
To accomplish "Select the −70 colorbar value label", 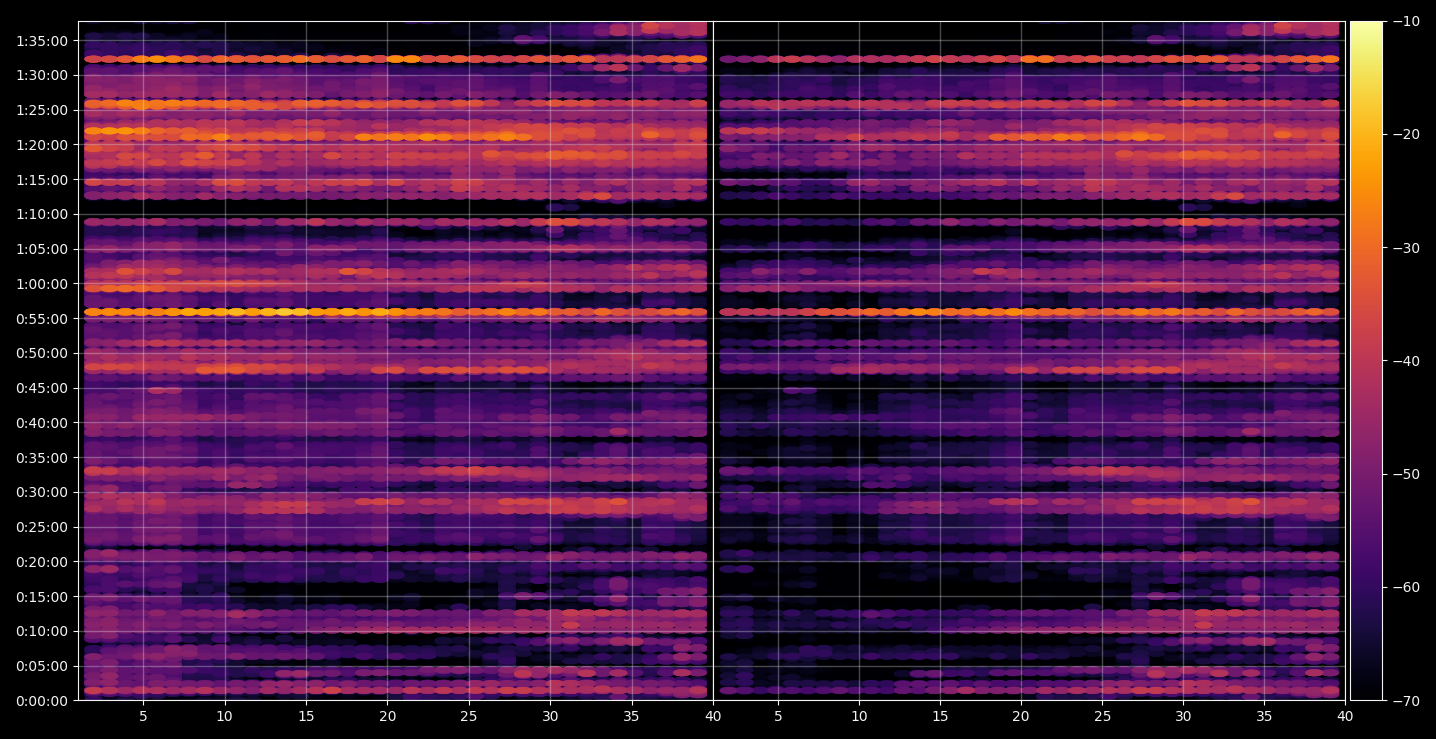I will pos(1406,701).
